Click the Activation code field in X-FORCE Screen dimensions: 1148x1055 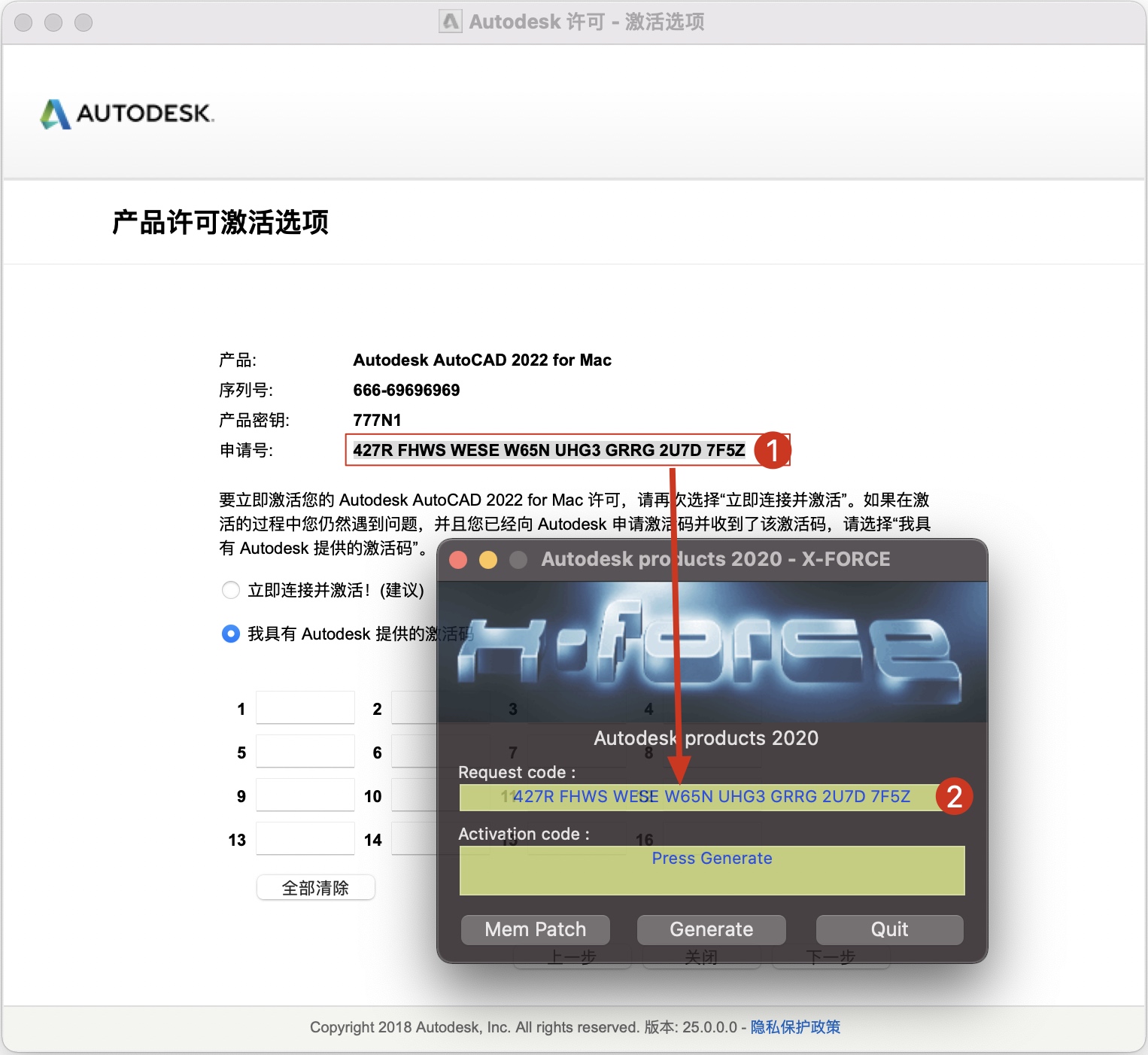point(712,871)
